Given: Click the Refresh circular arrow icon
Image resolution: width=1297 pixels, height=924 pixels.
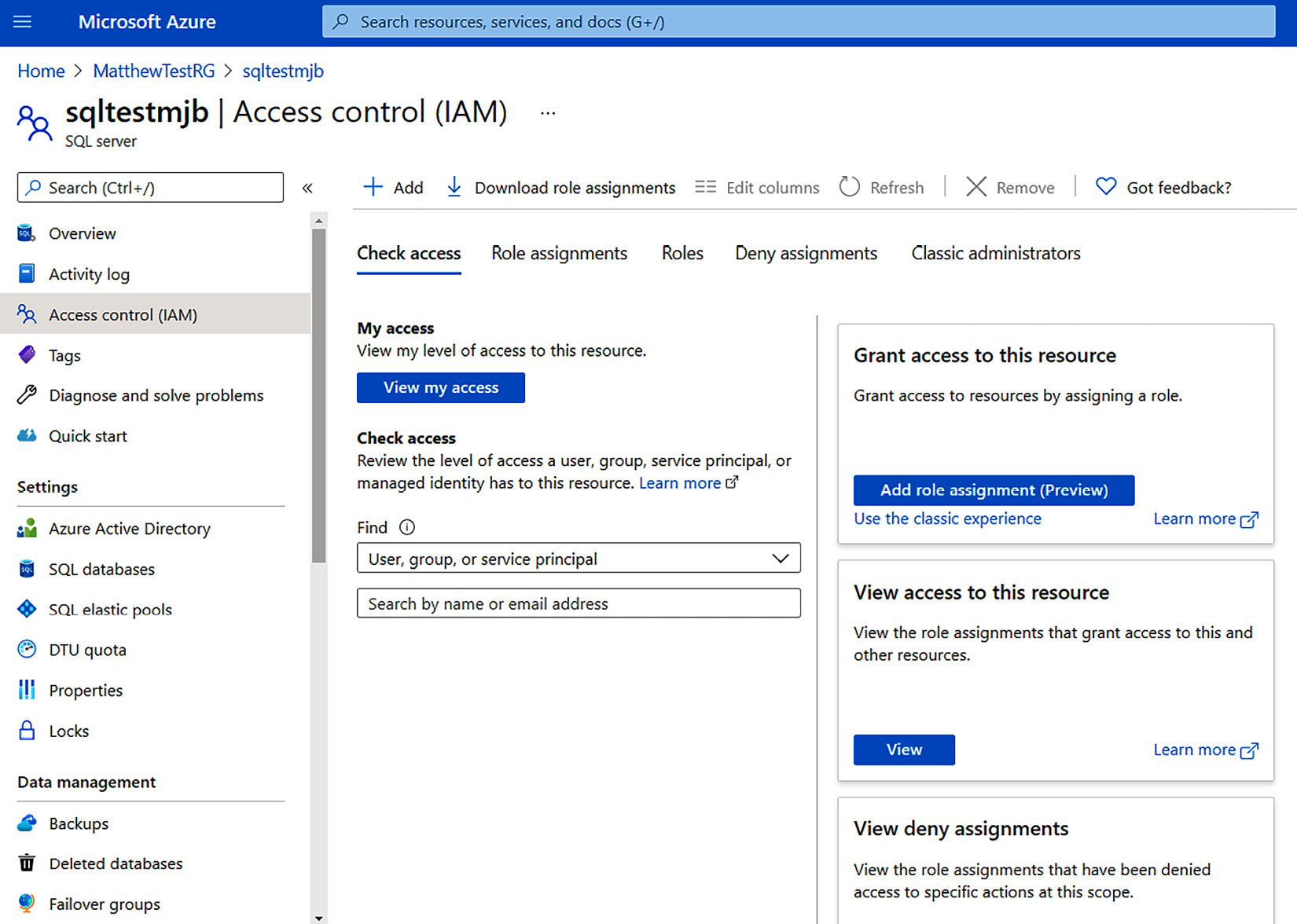Looking at the screenshot, I should 849,187.
